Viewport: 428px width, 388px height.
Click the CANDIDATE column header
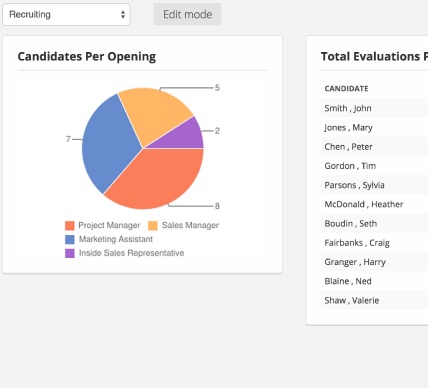coord(346,89)
